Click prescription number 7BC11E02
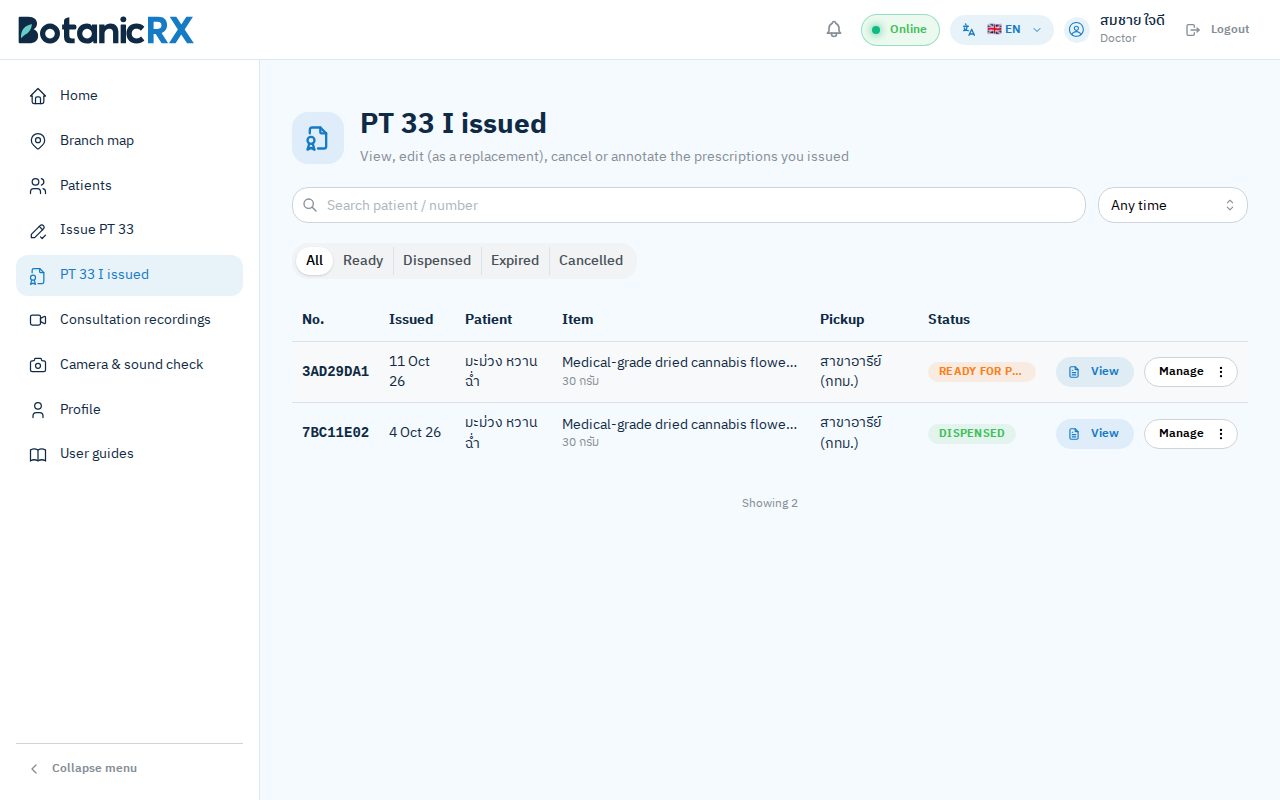This screenshot has height=800, width=1280. click(335, 434)
